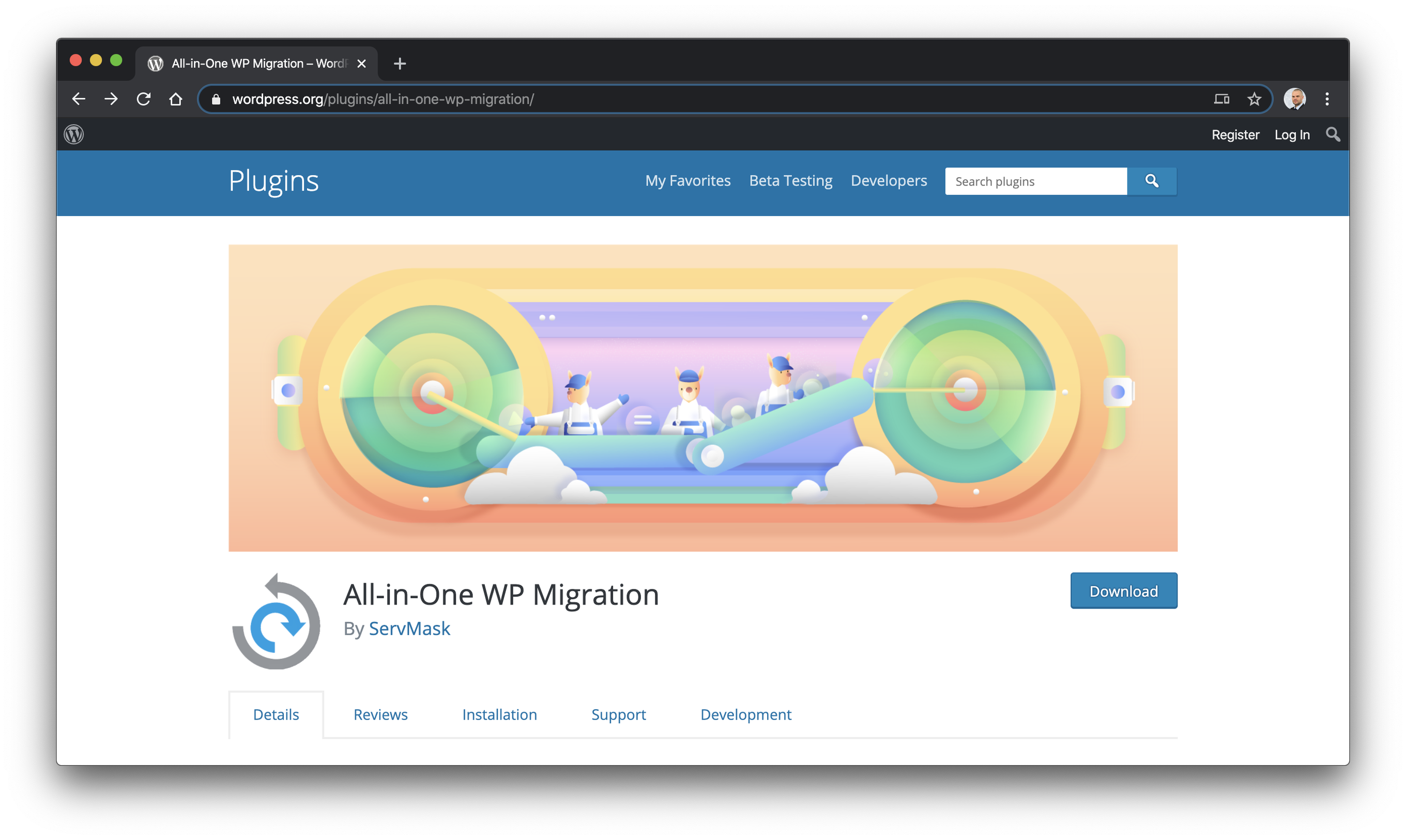Open the Beta Testing page

790,181
